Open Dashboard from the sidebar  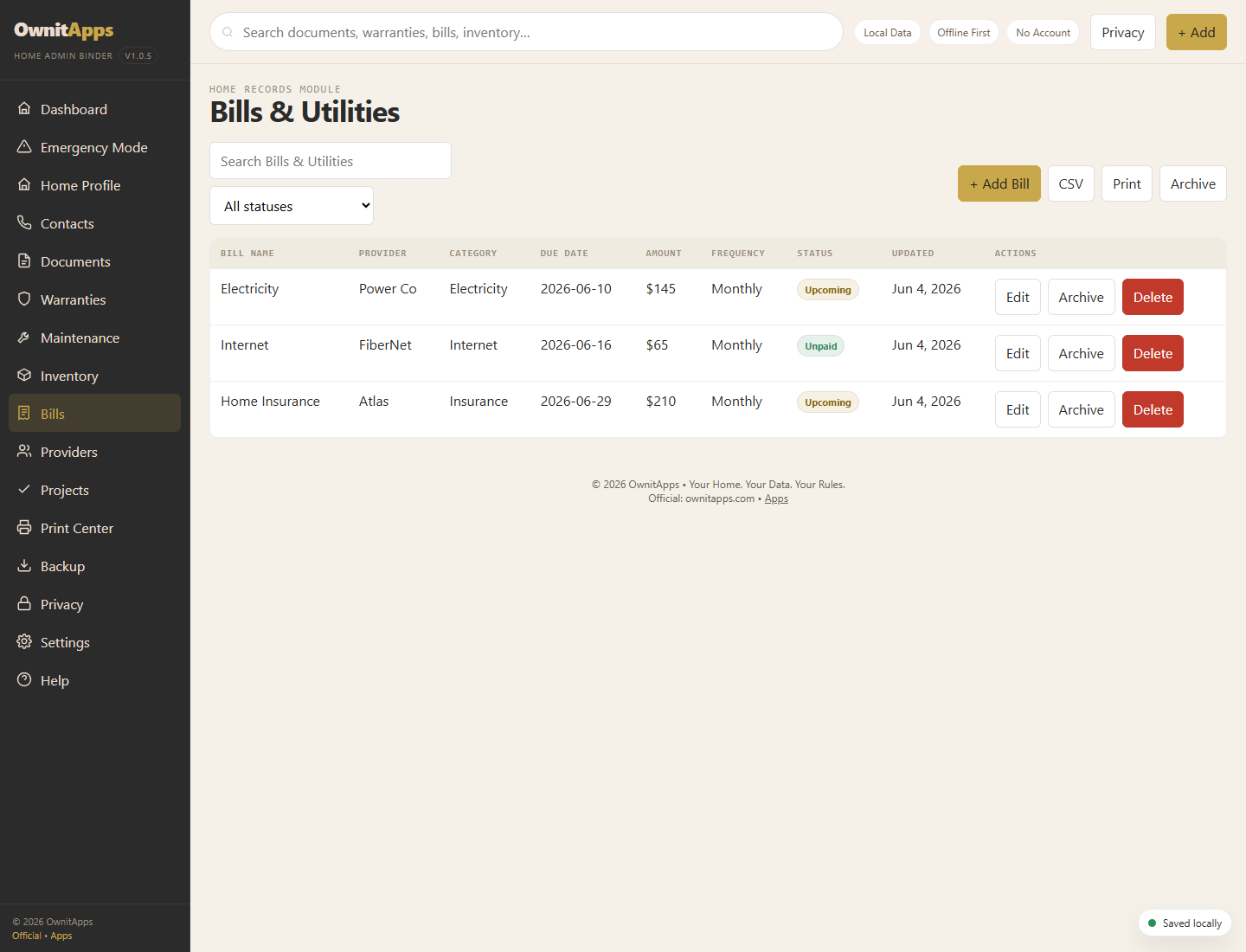point(94,109)
